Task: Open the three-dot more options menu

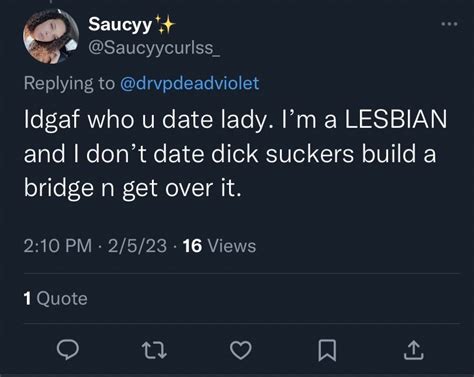Action: click(449, 24)
